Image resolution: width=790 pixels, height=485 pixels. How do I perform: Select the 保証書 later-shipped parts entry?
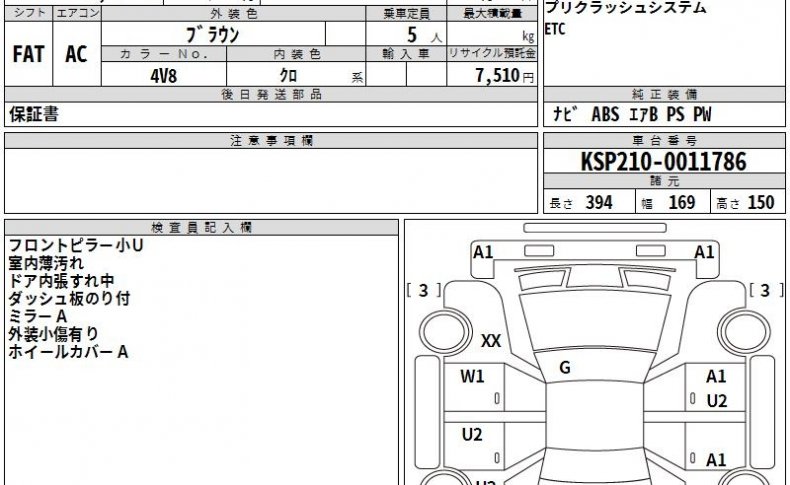[34, 114]
